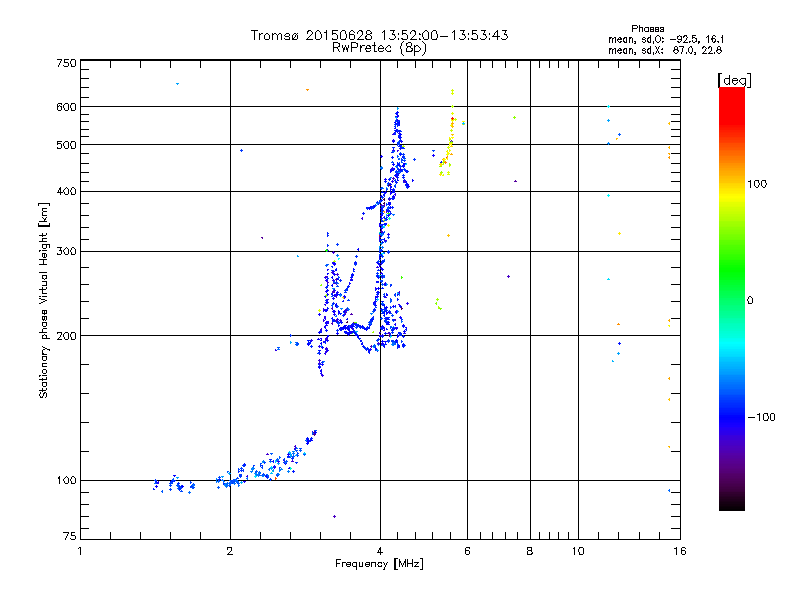Click the "mean, sd,O: -92.5, 16.1" line

pos(666,39)
